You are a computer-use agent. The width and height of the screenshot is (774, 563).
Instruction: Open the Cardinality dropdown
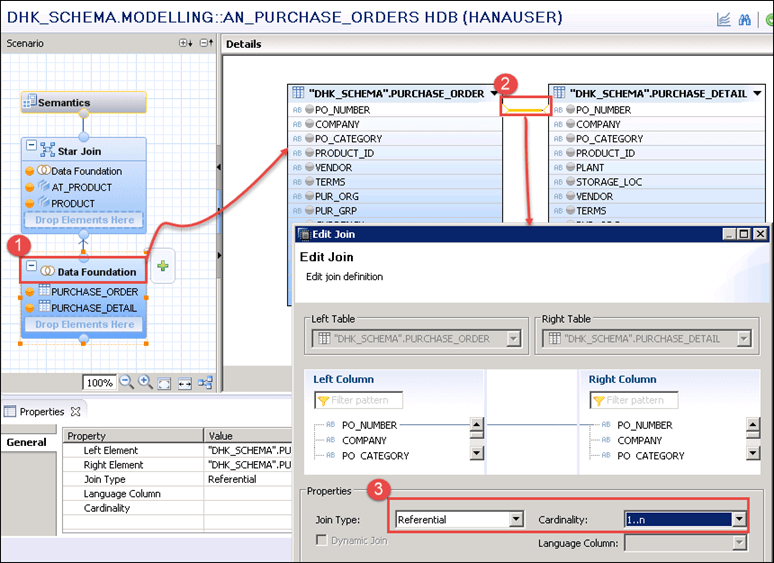(x=738, y=519)
